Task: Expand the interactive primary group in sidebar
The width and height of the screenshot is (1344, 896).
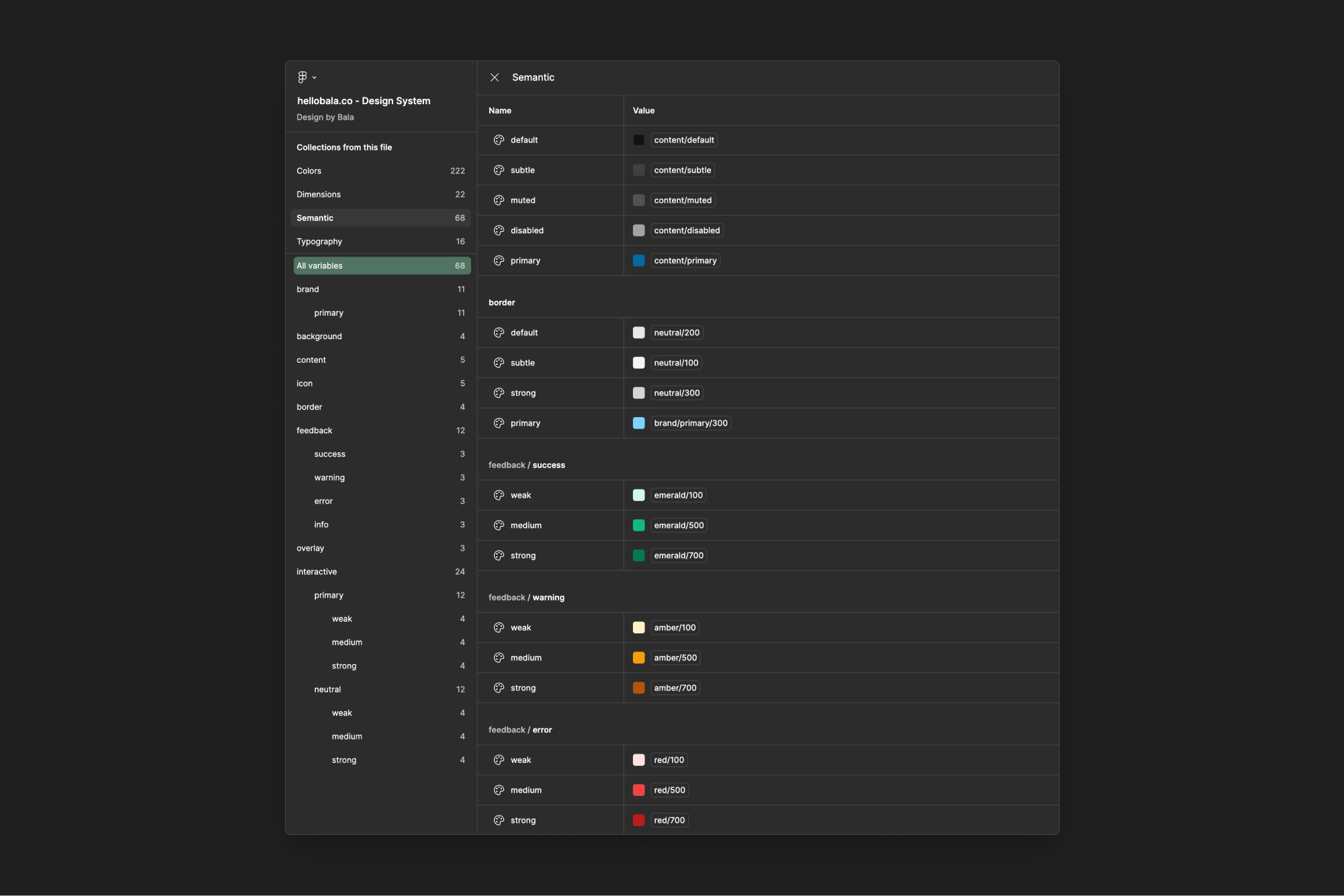Action: tap(329, 595)
